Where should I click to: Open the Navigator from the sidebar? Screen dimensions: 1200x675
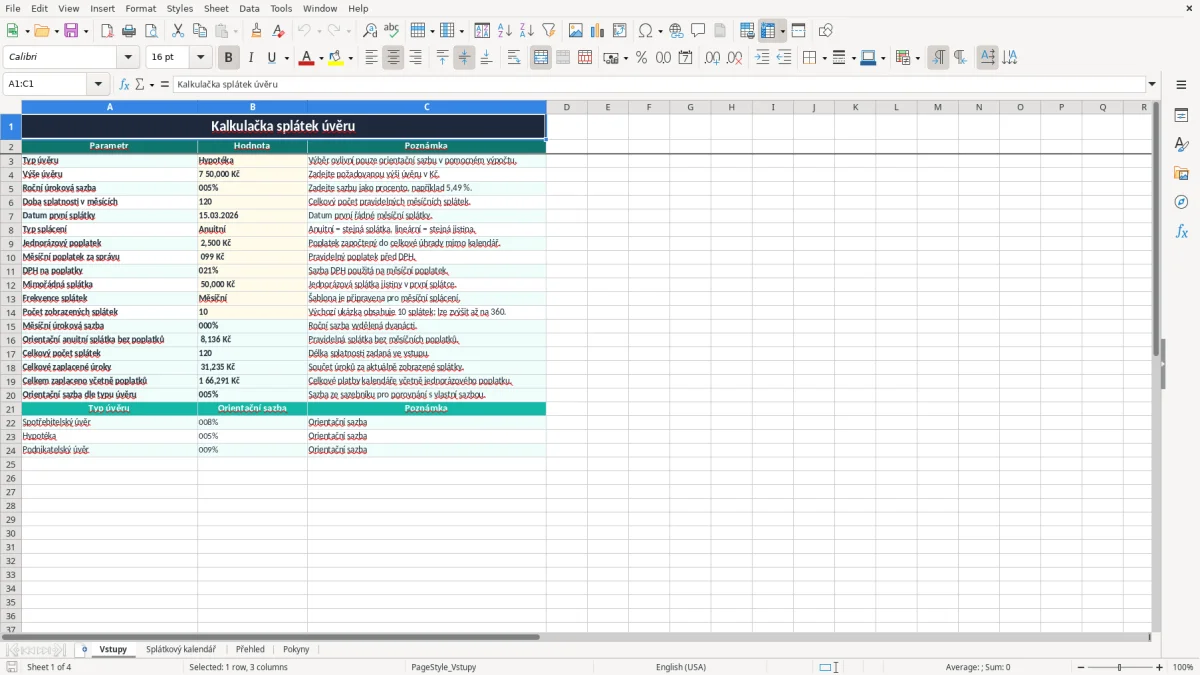pyautogui.click(x=1181, y=202)
